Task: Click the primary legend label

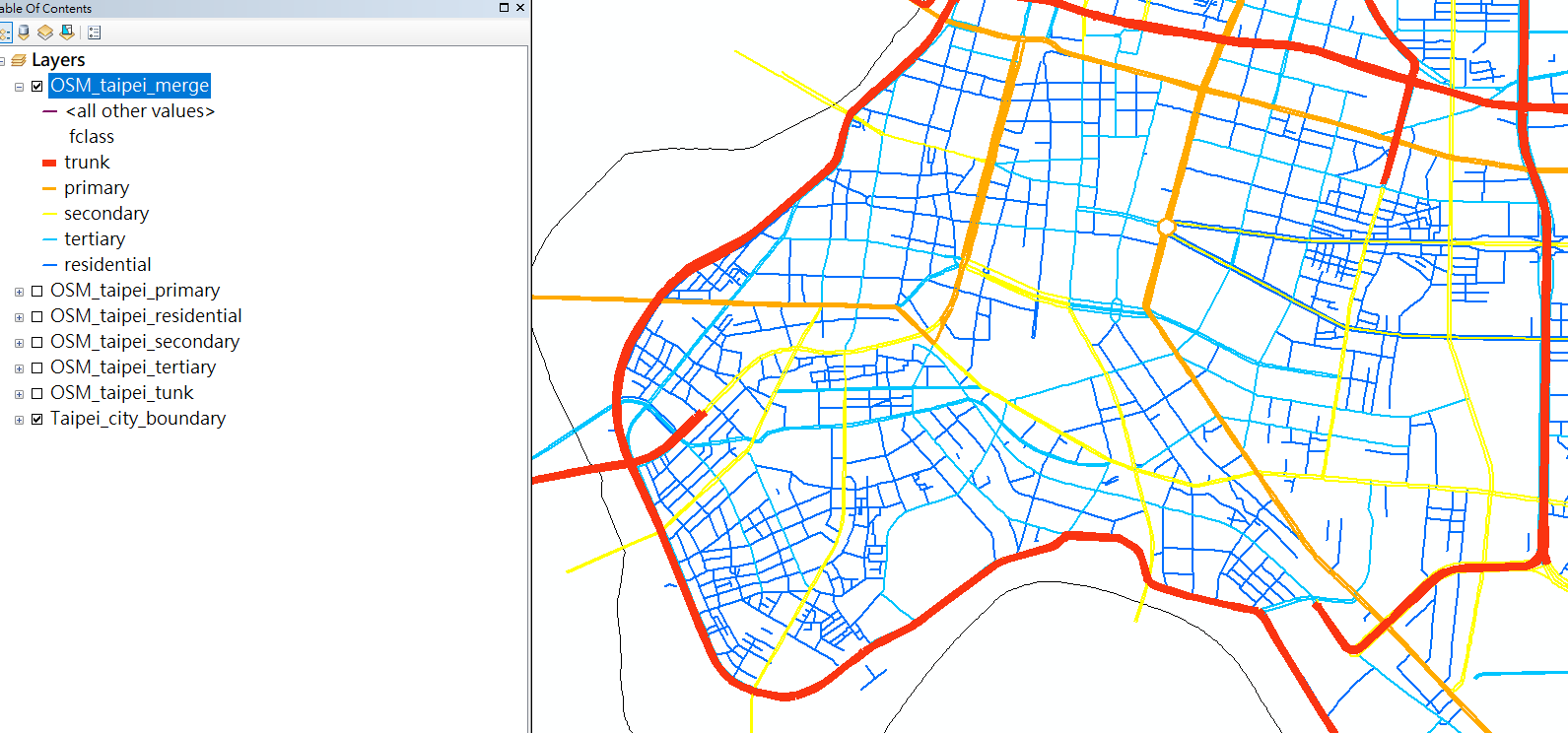Action: 97,188
